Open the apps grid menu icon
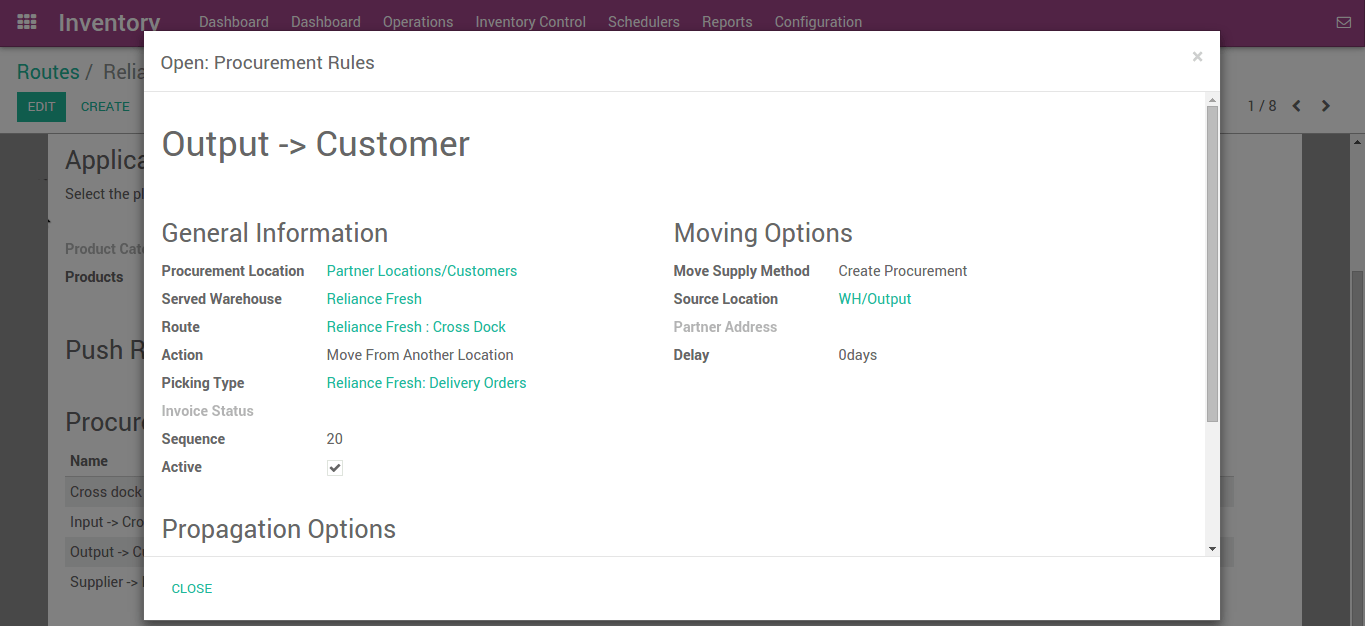This screenshot has height=626, width=1365. [26, 21]
